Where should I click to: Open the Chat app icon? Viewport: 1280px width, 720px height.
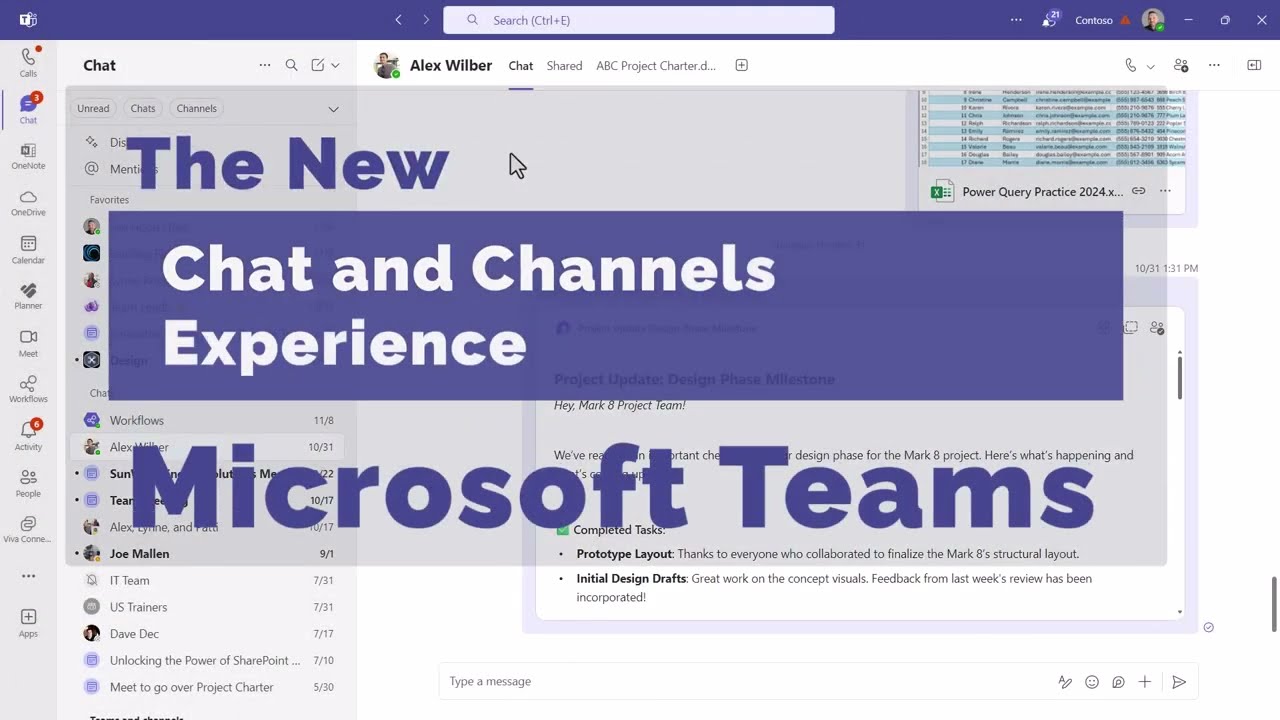28,109
